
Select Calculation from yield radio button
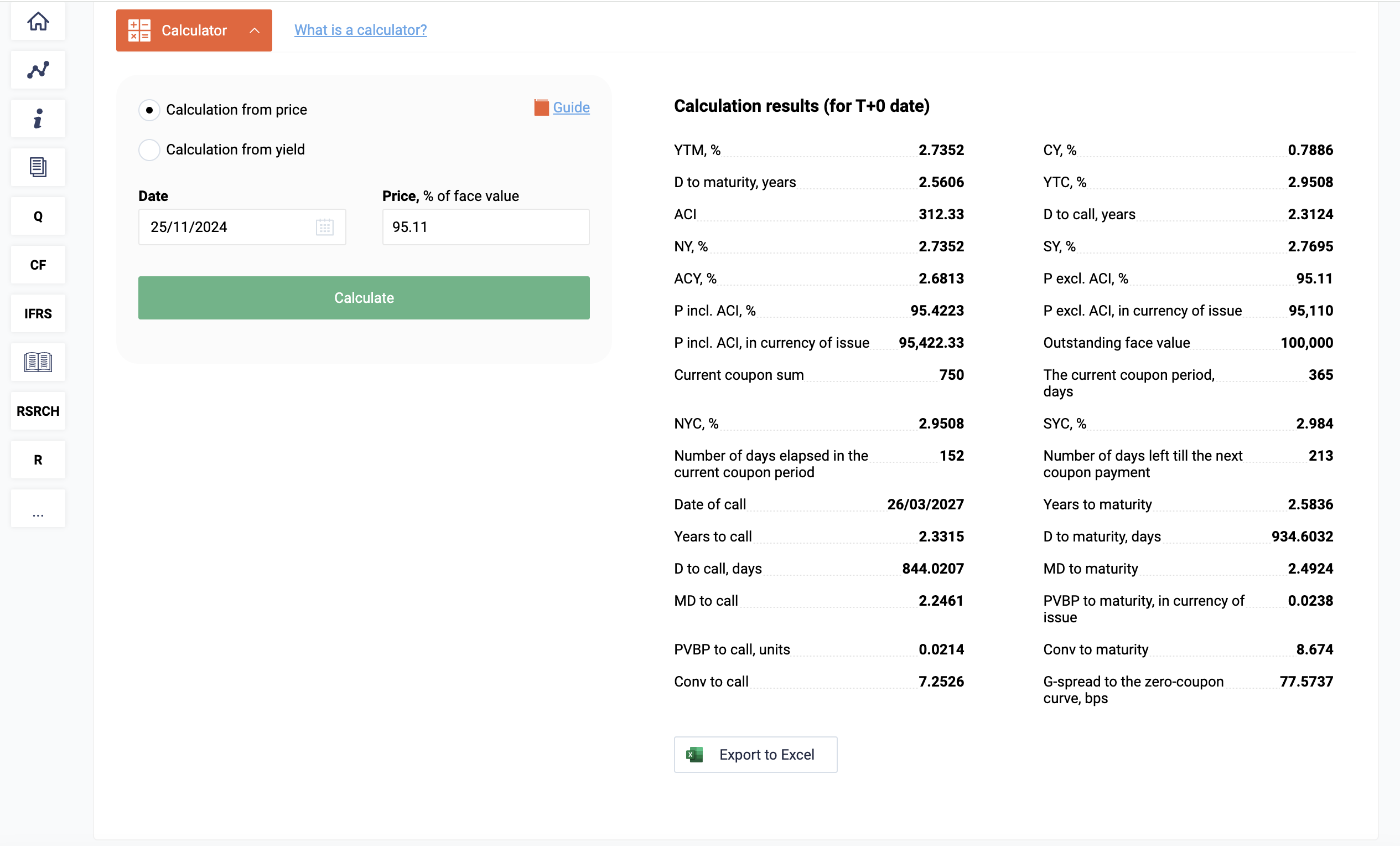coord(149,149)
